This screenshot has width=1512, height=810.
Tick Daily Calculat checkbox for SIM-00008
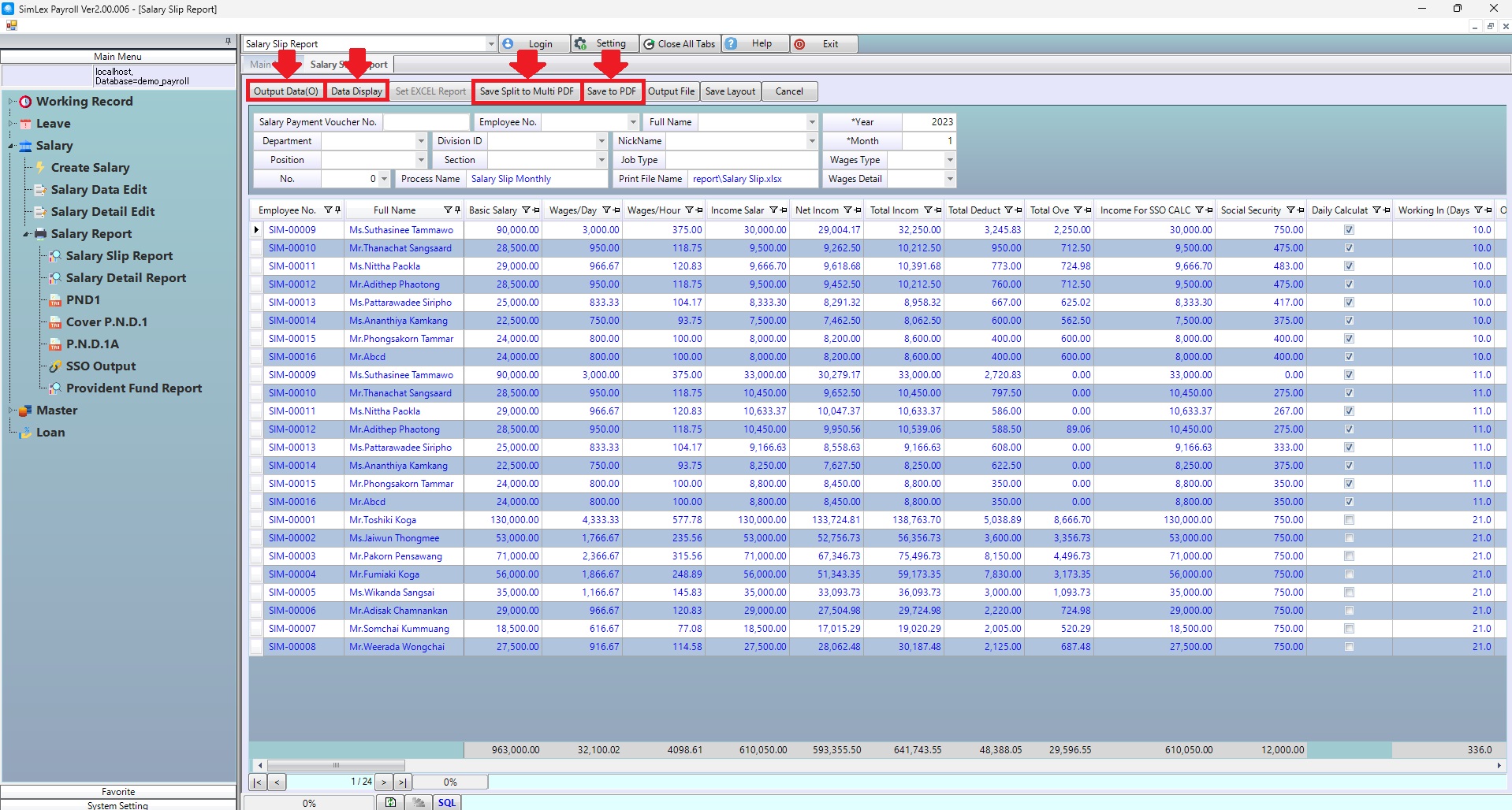tap(1349, 647)
